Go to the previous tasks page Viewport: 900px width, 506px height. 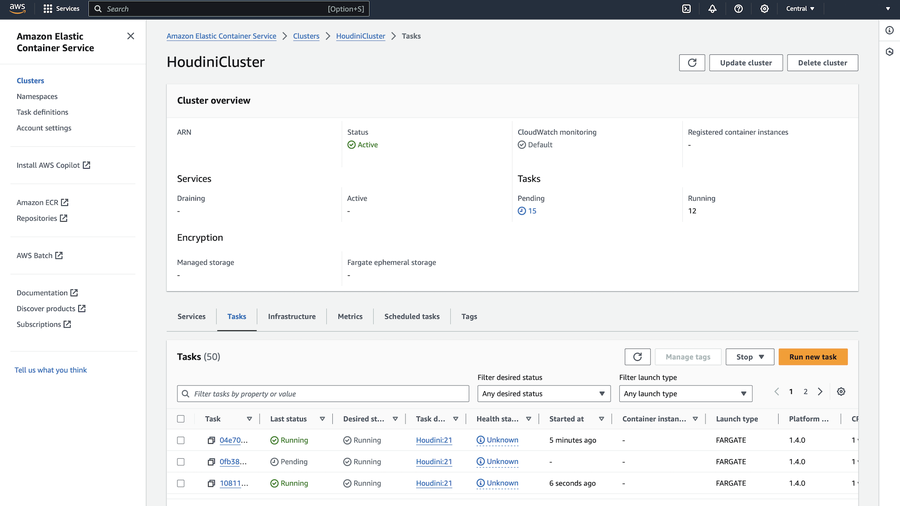point(777,392)
